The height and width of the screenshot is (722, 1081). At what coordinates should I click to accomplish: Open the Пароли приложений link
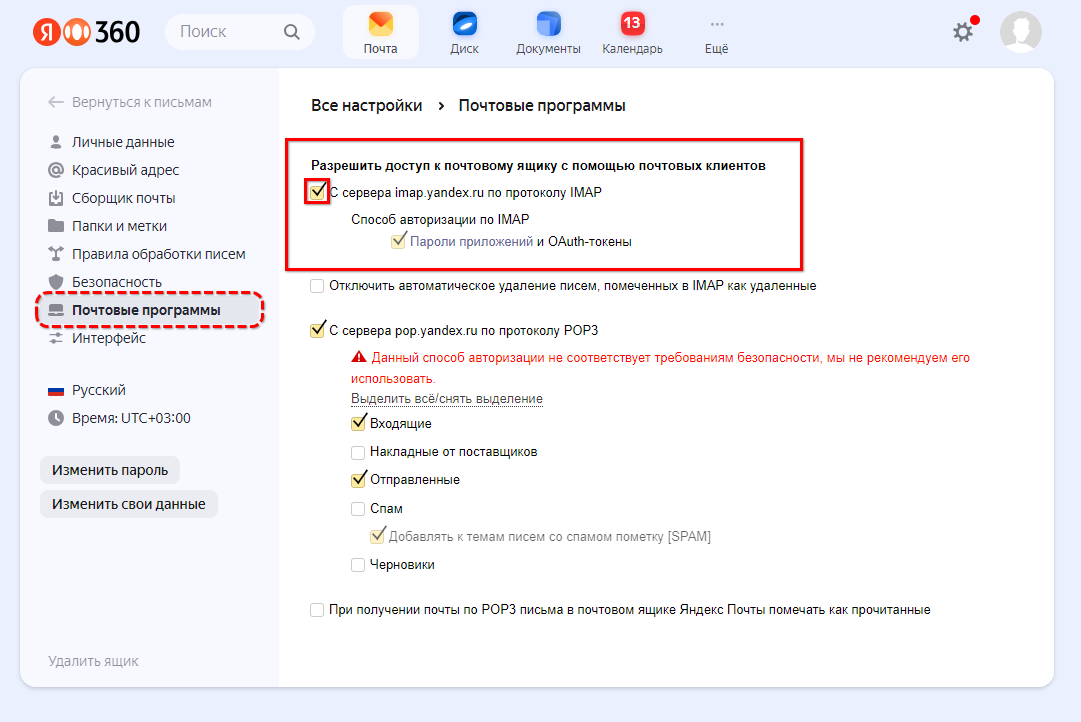coord(471,241)
